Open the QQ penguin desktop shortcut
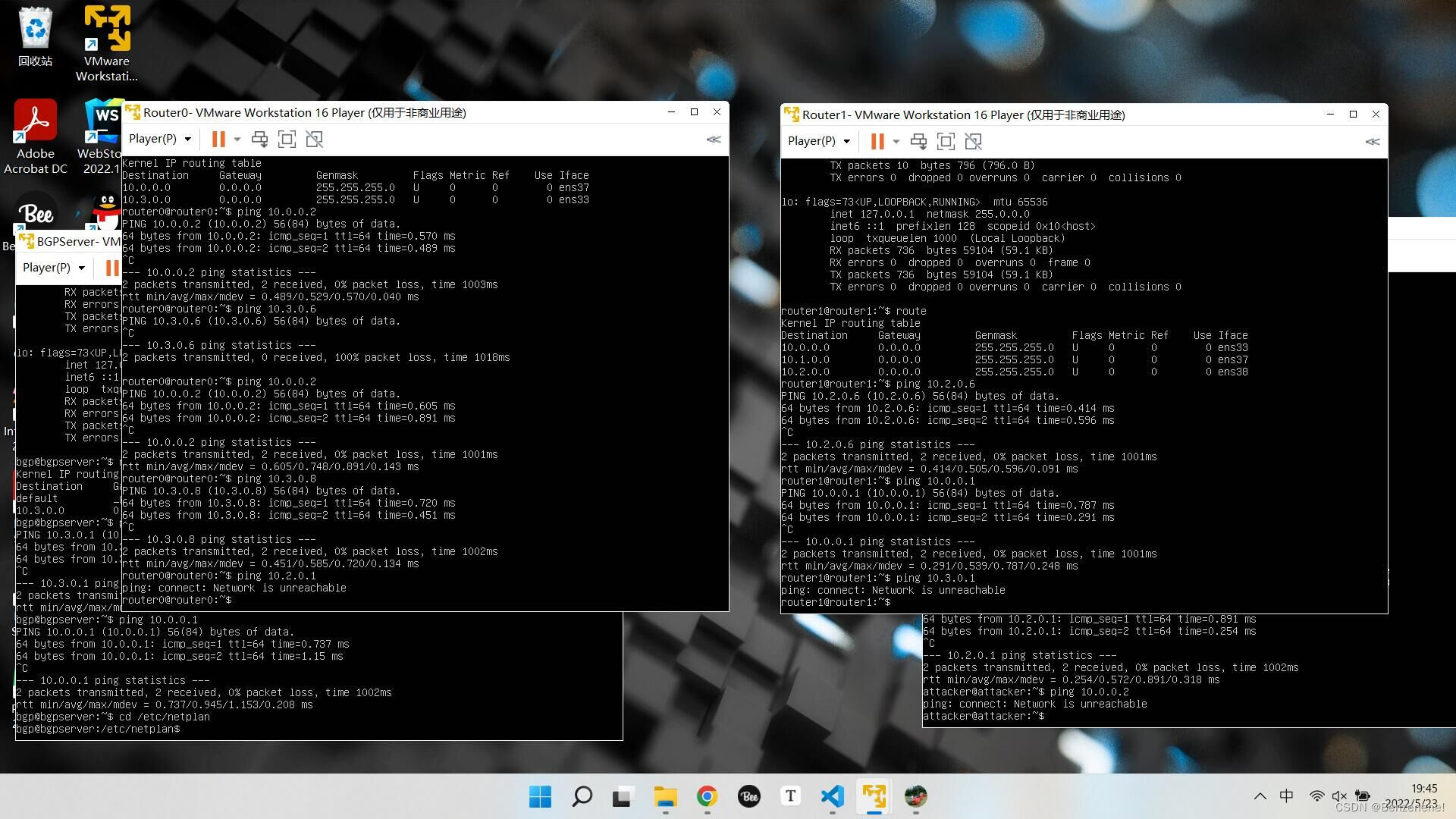 [x=107, y=212]
